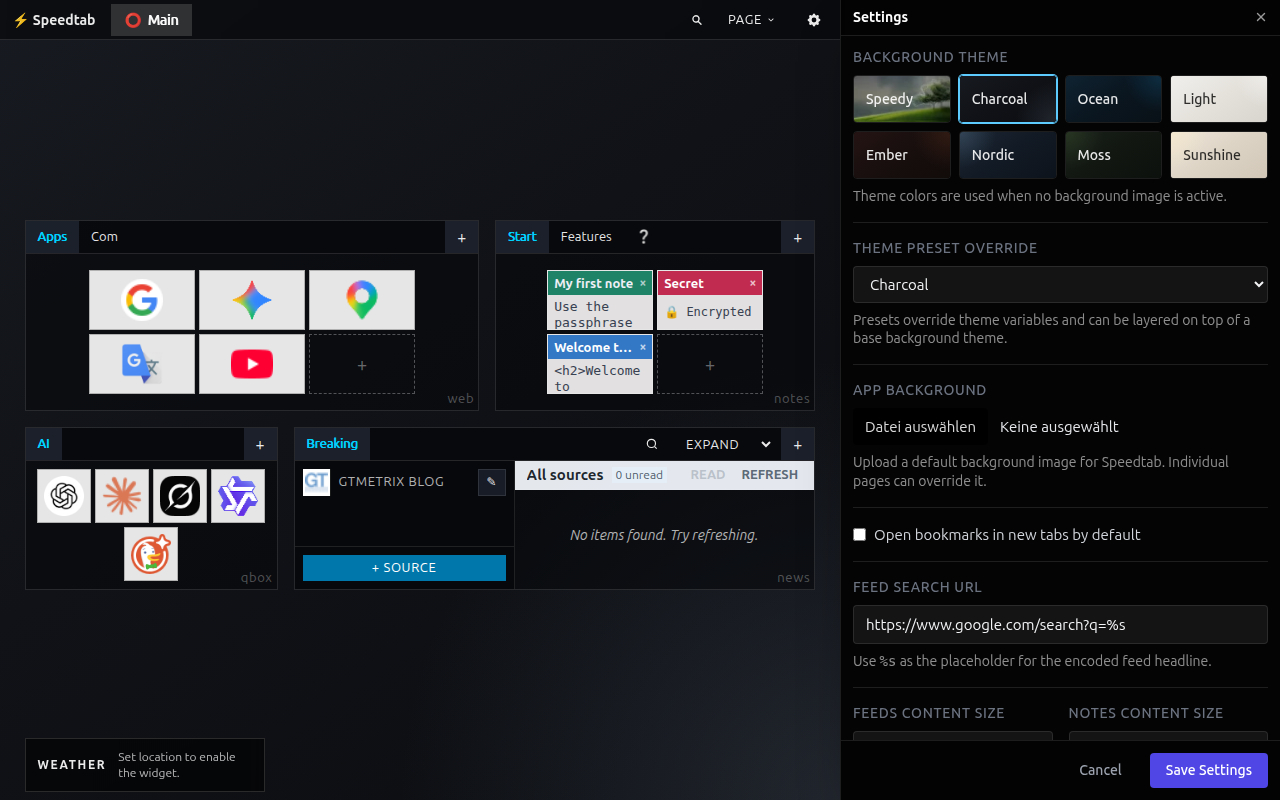Click the Save Settings button

point(1209,770)
